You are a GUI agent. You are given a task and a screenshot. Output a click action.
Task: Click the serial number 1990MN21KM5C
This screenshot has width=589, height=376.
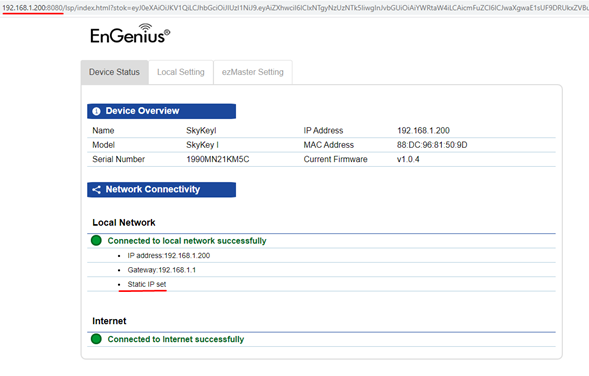pos(217,159)
